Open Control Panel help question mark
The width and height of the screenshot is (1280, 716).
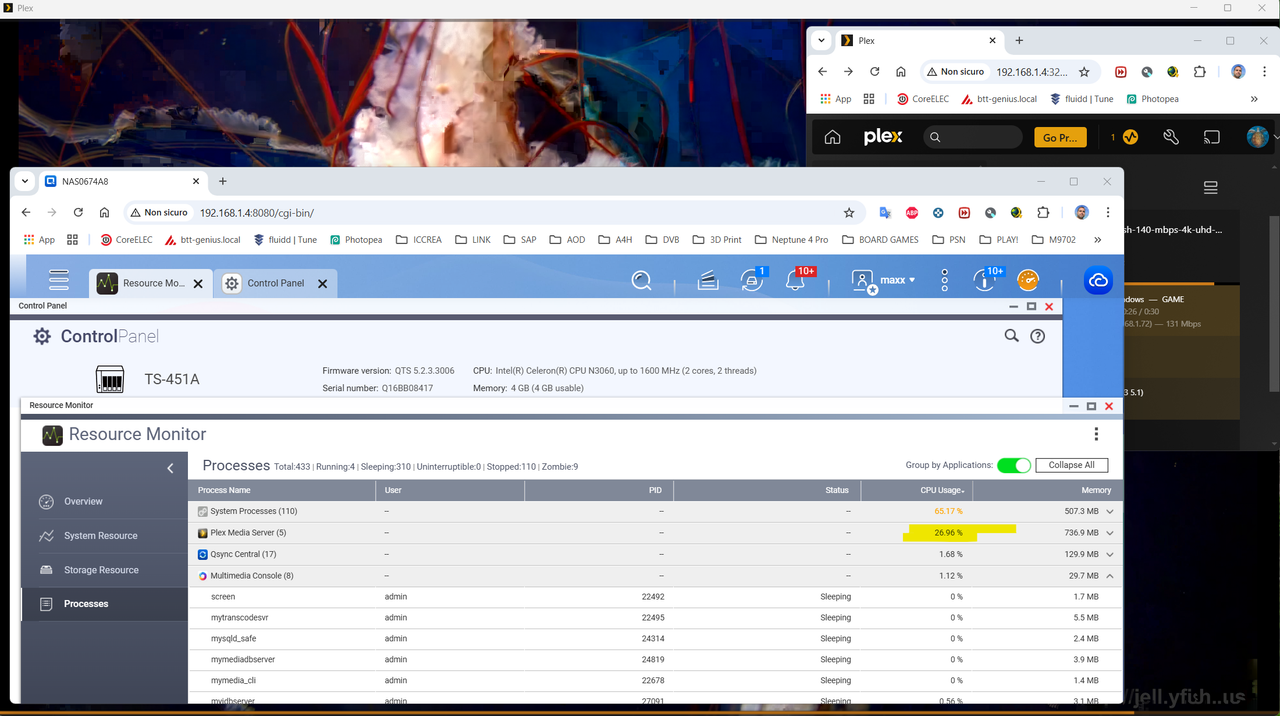tap(1038, 336)
